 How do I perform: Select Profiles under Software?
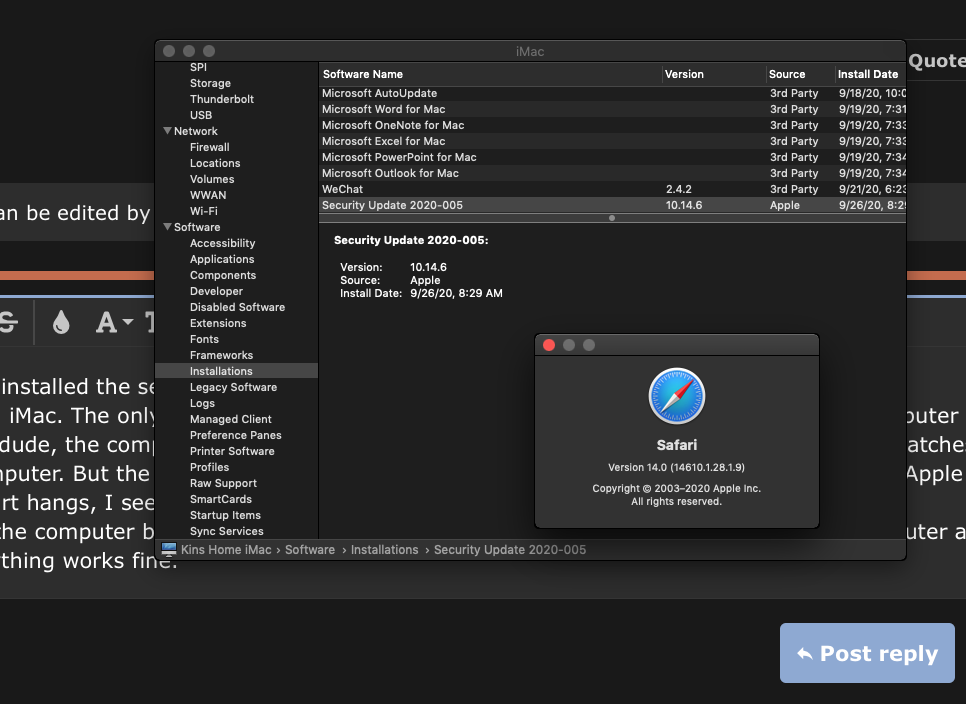tap(209, 467)
